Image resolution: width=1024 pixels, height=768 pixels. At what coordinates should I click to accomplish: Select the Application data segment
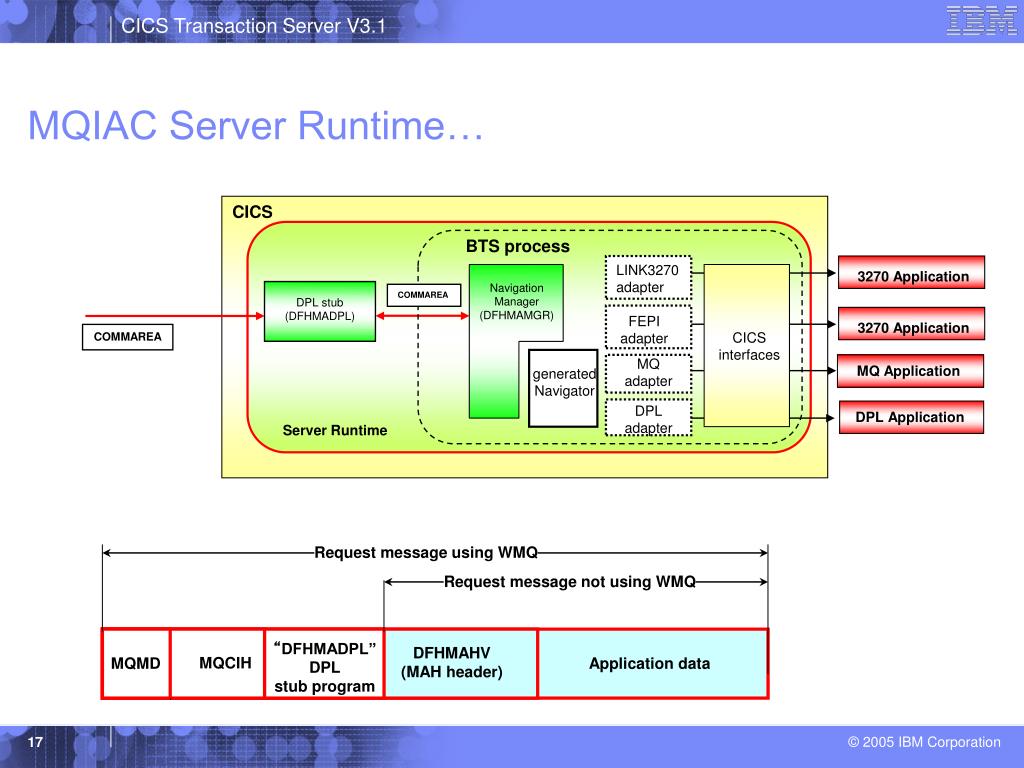(x=652, y=664)
